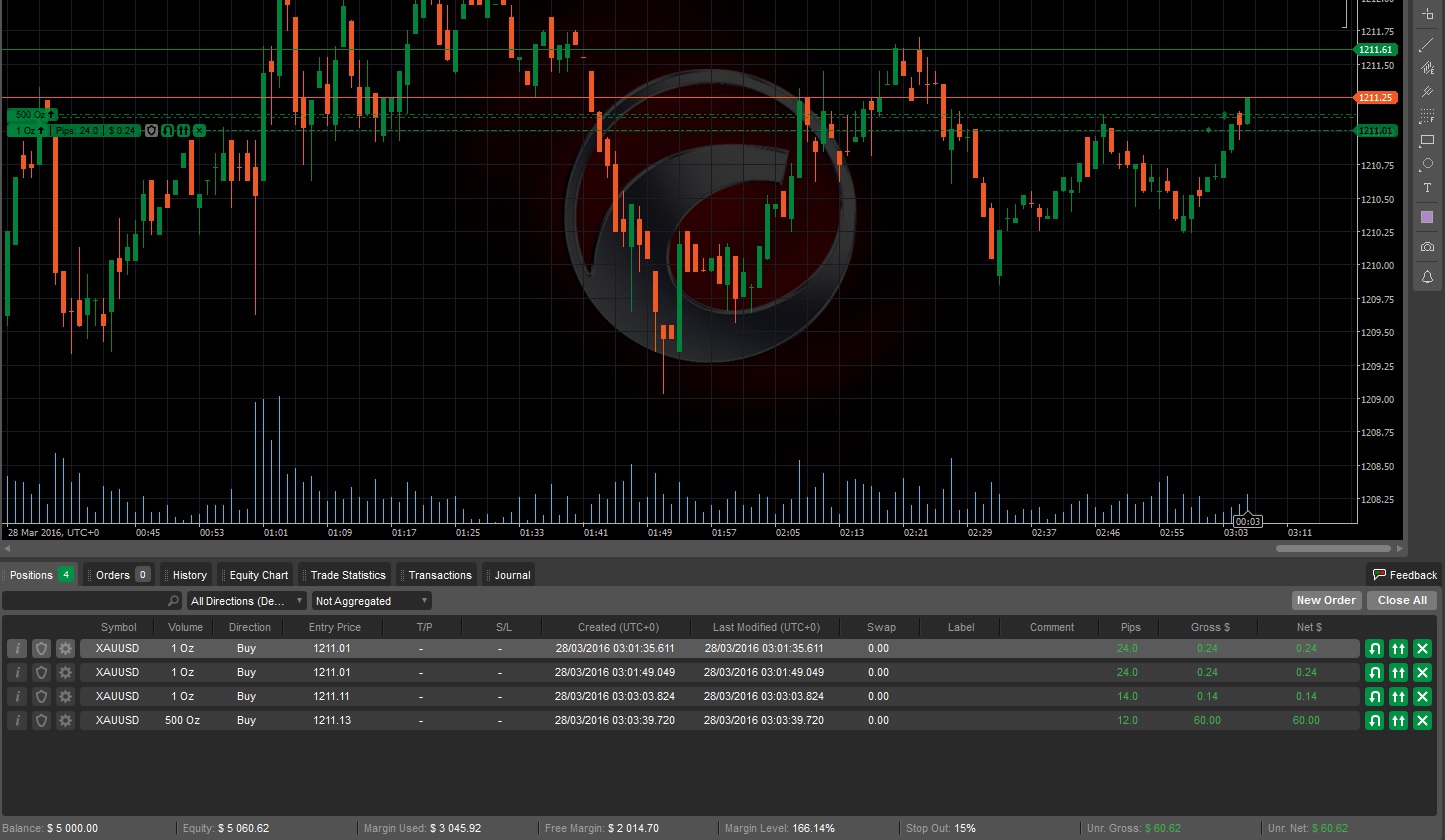Viewport: 1445px width, 840px height.
Task: Sort by Pips column header
Action: 1131,627
